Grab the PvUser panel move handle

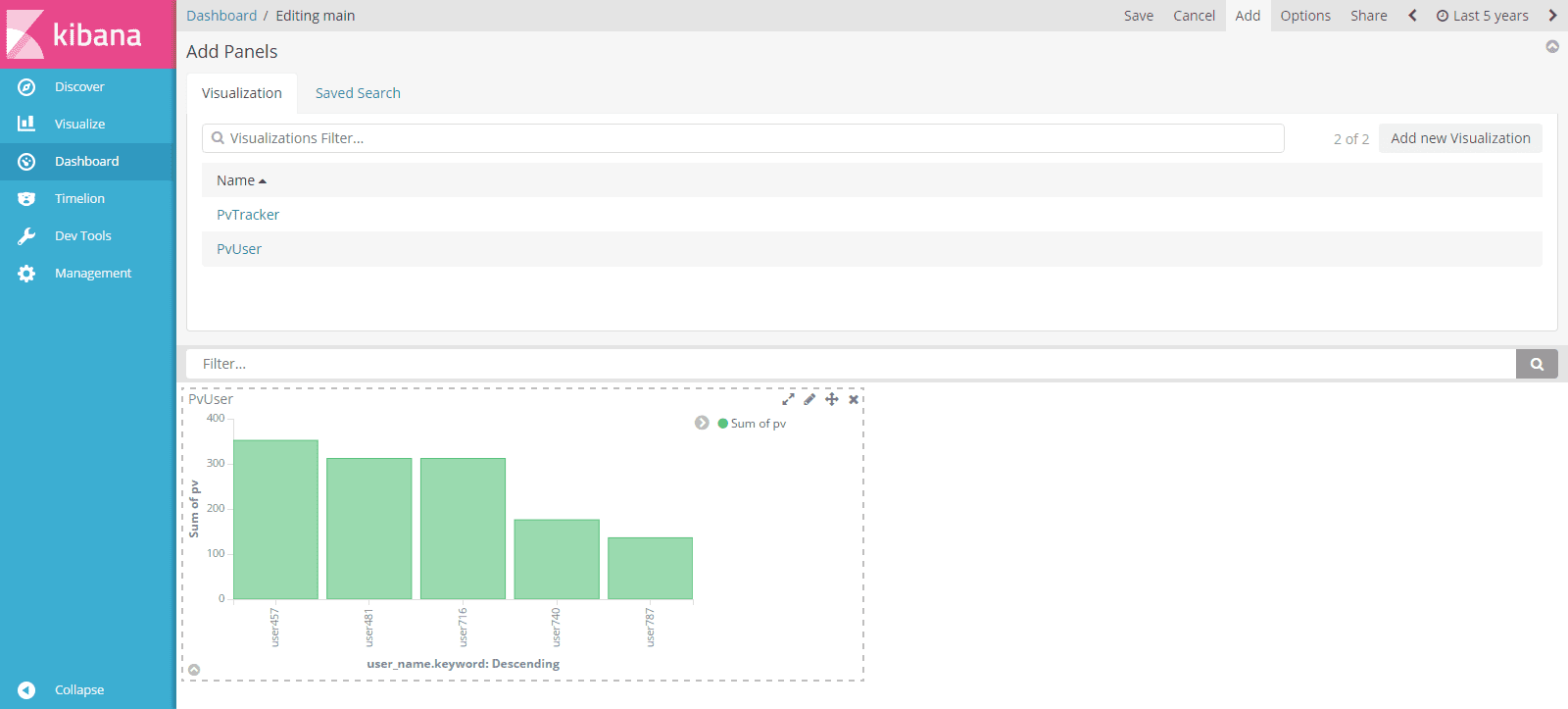click(x=831, y=399)
